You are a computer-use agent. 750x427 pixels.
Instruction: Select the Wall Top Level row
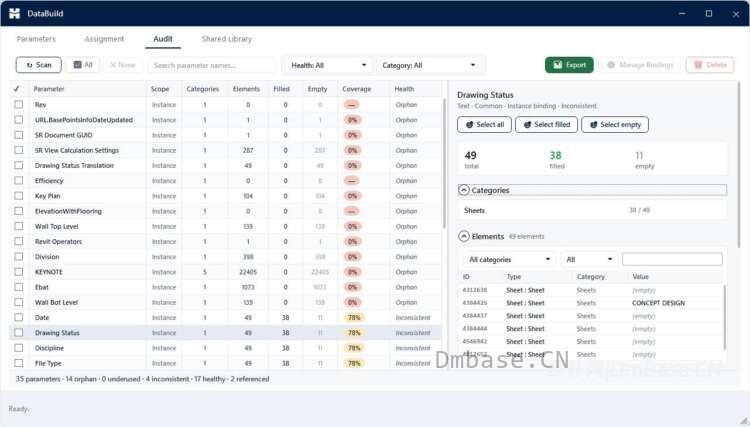point(225,226)
